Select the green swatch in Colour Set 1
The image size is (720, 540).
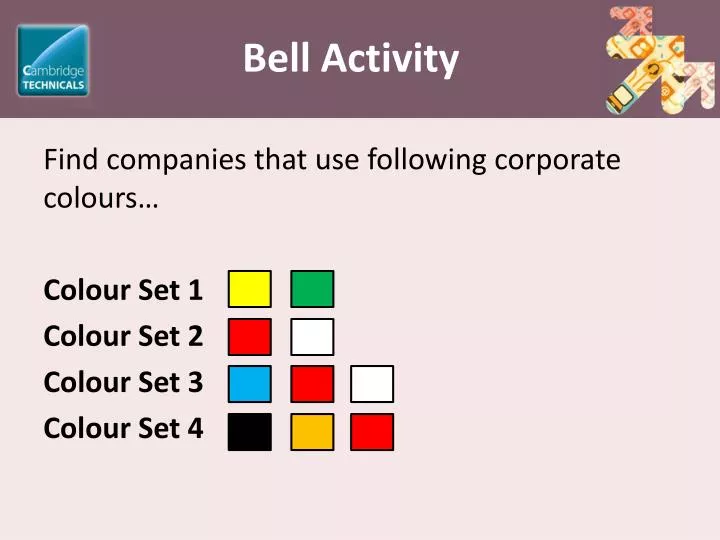[312, 289]
